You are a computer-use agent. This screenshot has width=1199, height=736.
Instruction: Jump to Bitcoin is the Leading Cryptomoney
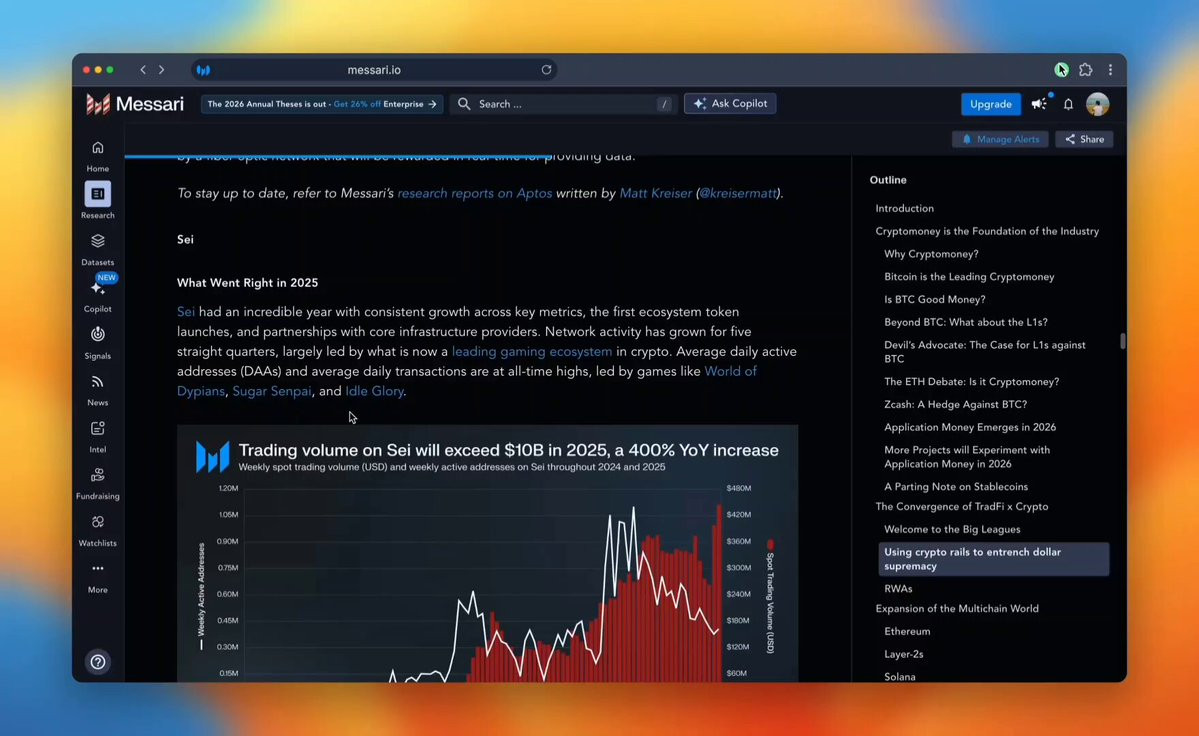[969, 277]
